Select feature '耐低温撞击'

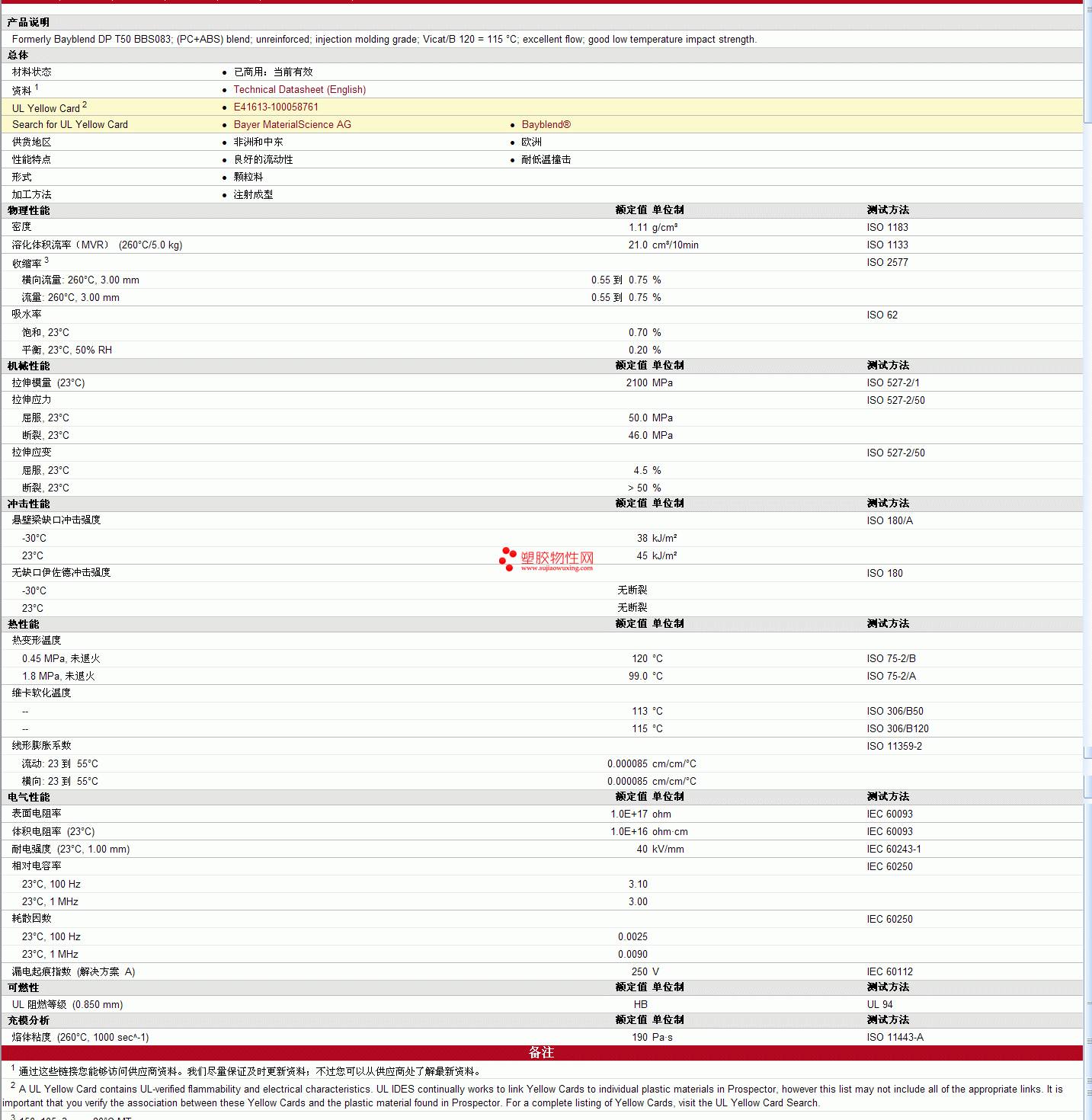546,160
